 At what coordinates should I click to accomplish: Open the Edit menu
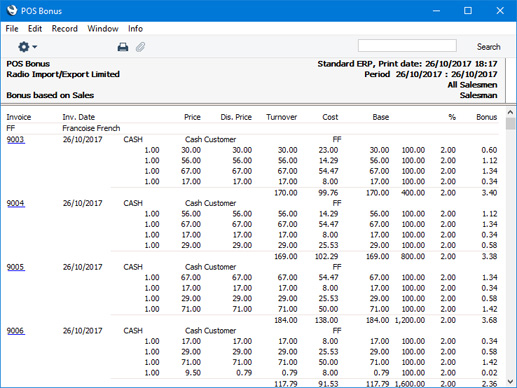[x=35, y=29]
